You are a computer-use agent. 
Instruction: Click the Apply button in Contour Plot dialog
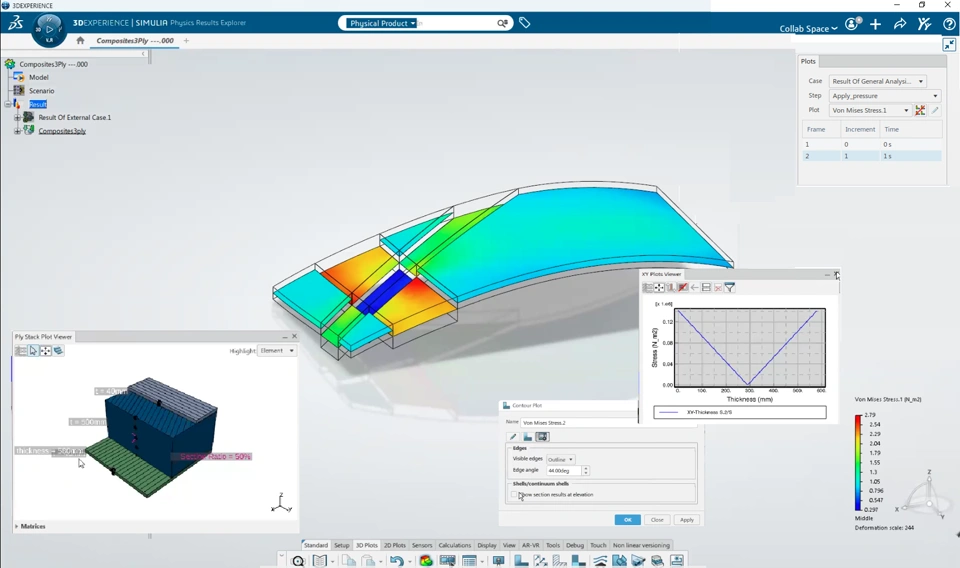687,520
